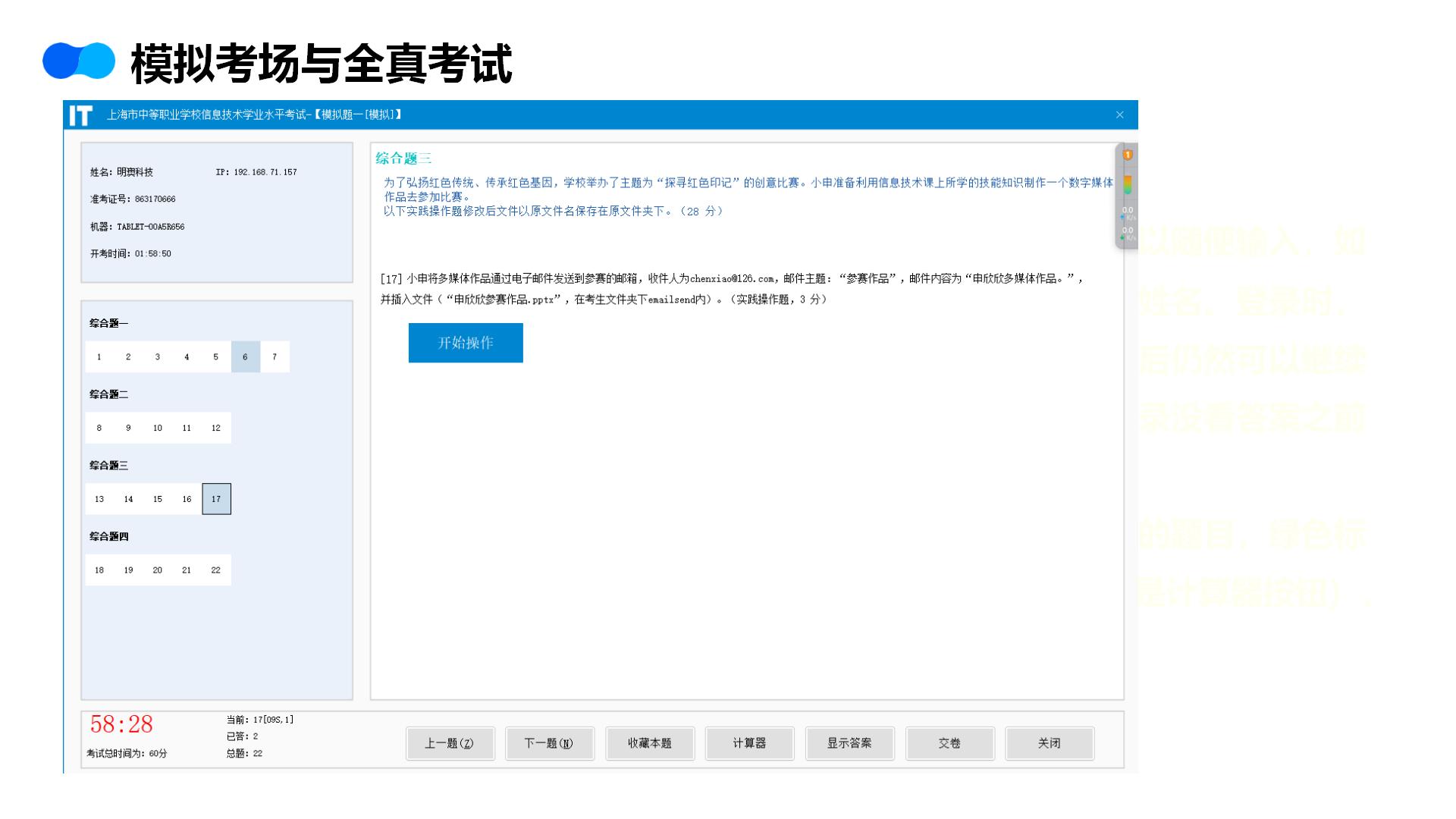Go to next question with 下一题
The width and height of the screenshot is (1456, 819).
[x=549, y=743]
